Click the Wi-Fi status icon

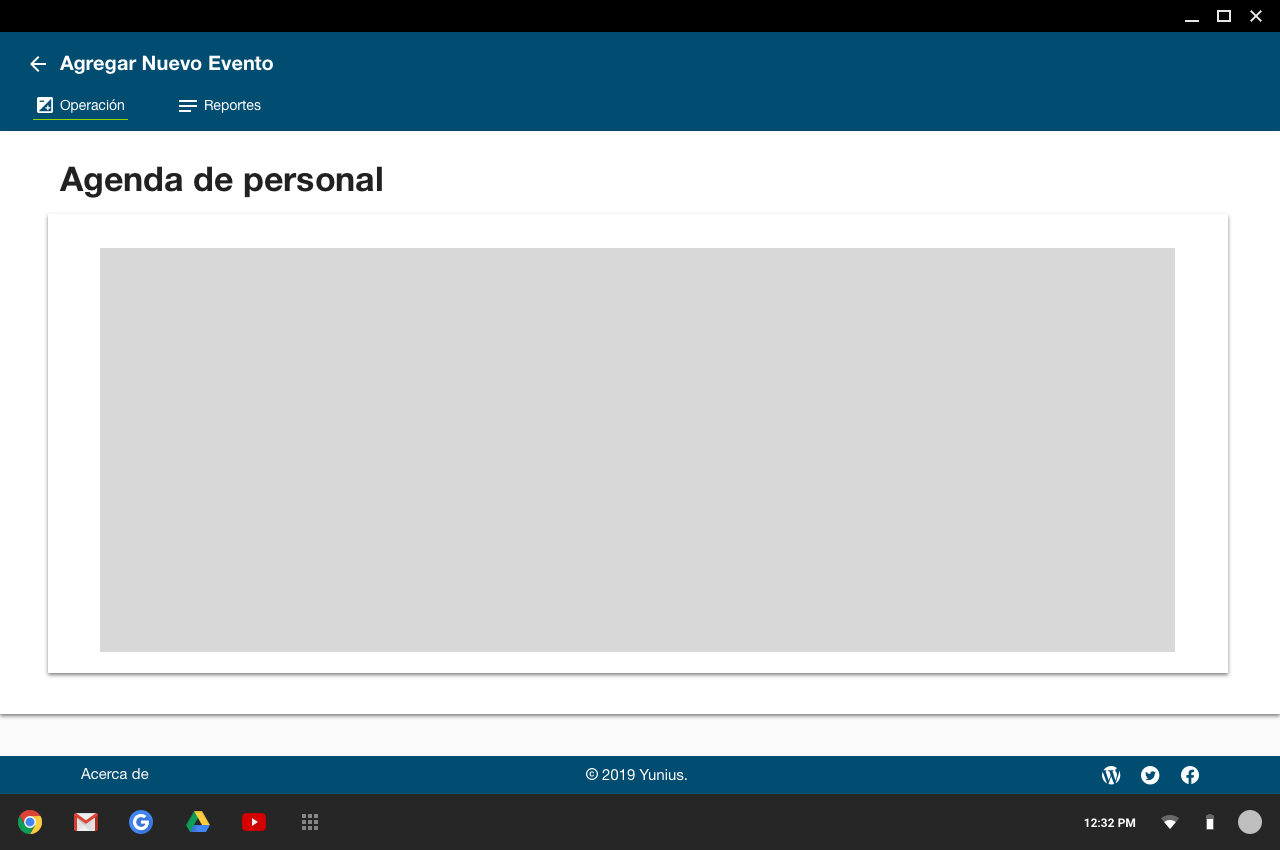(x=1170, y=822)
